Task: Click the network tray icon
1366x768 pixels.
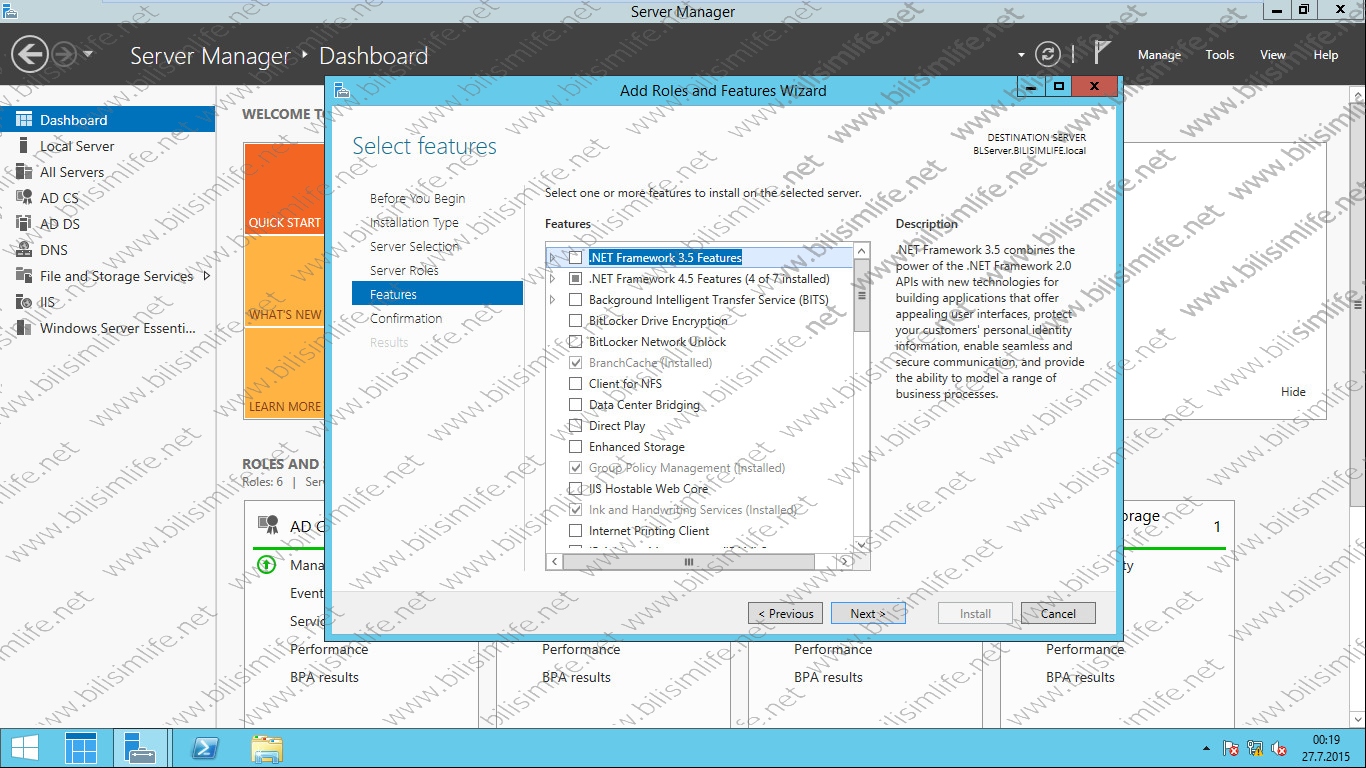Action: (1255, 748)
